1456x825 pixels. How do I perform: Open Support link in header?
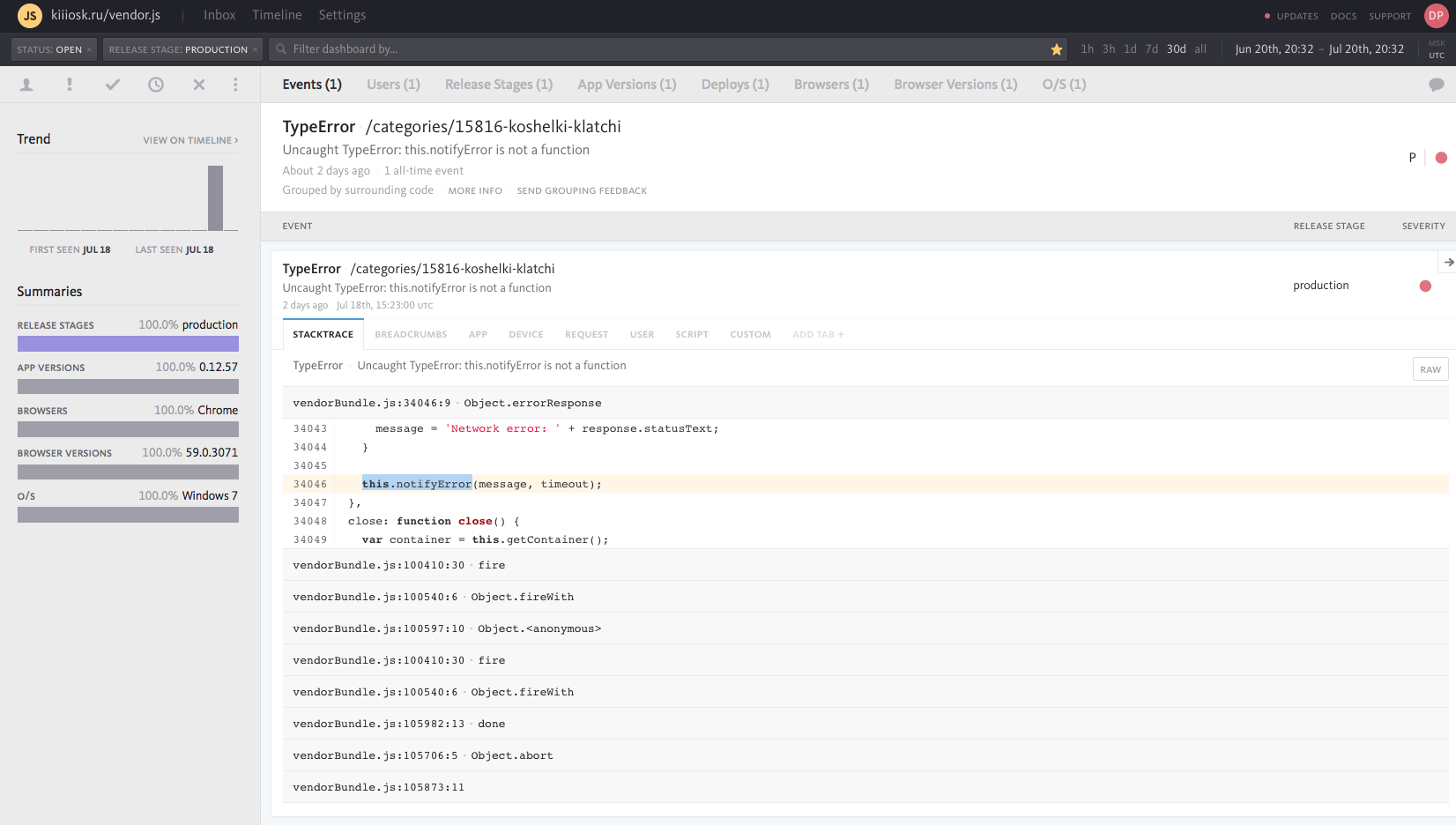(x=1390, y=16)
